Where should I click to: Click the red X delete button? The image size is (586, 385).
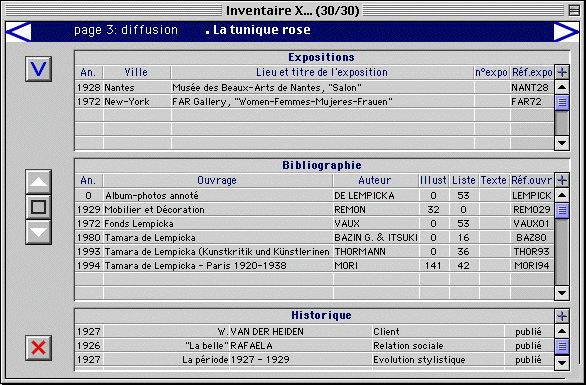tap(38, 348)
